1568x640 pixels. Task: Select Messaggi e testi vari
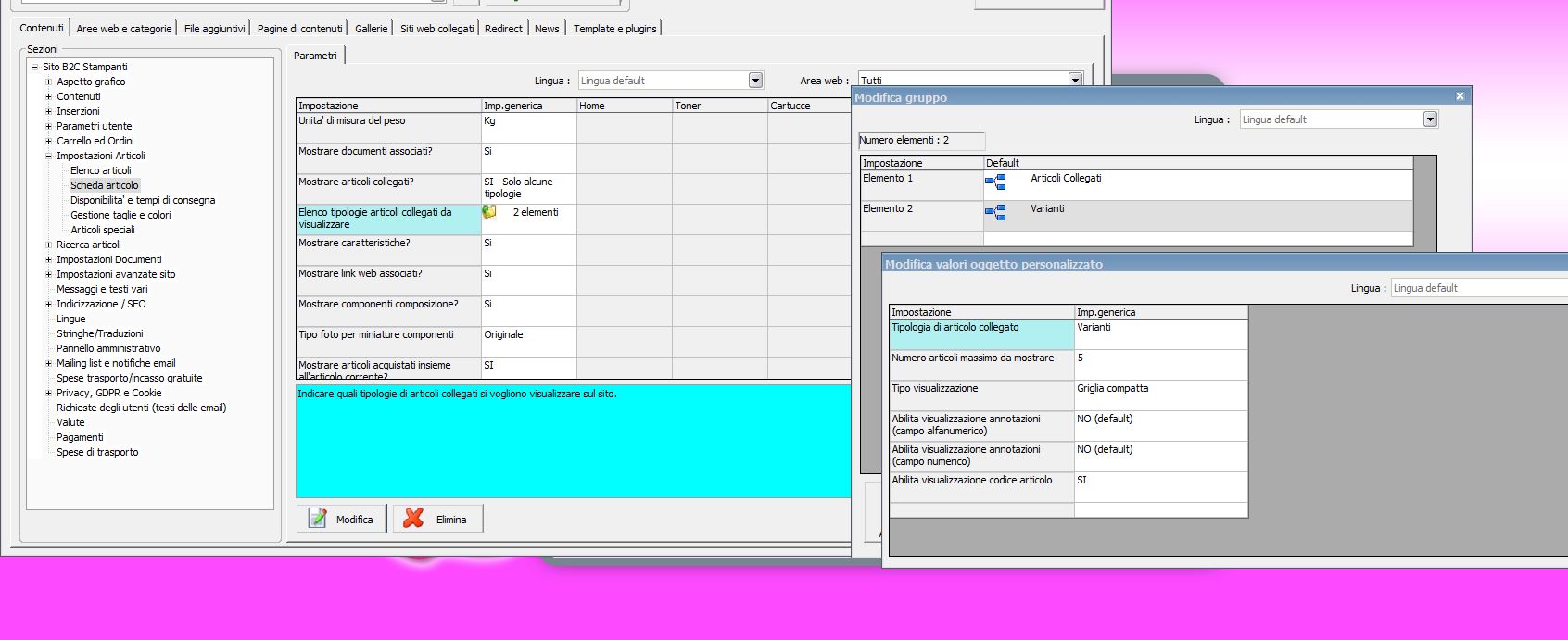pos(102,289)
